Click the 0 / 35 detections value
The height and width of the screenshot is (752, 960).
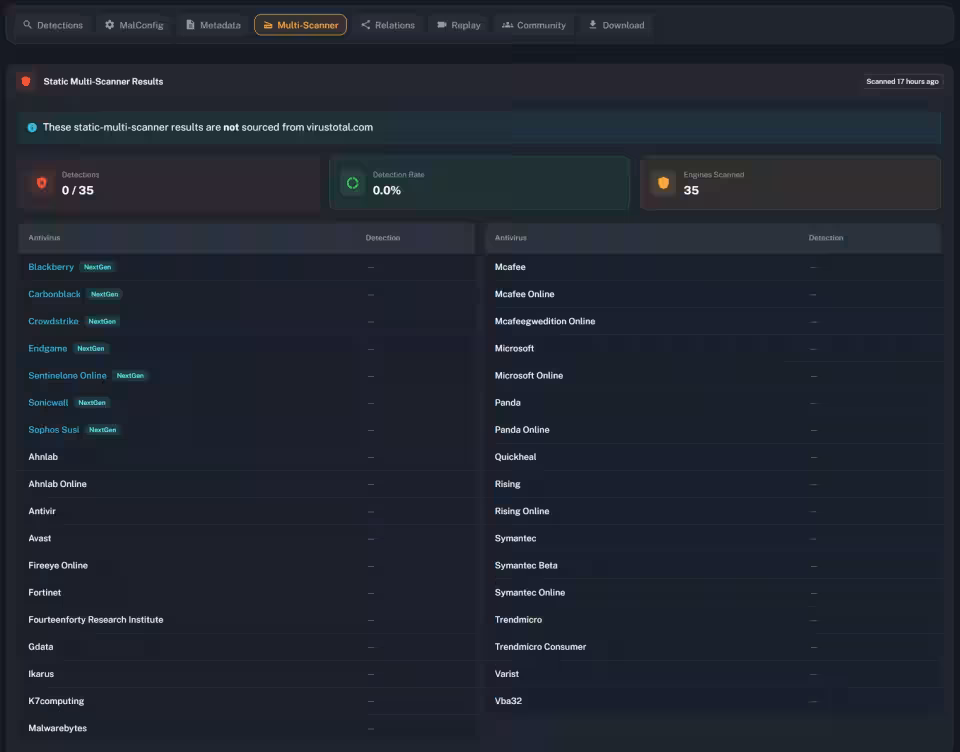coord(78,190)
